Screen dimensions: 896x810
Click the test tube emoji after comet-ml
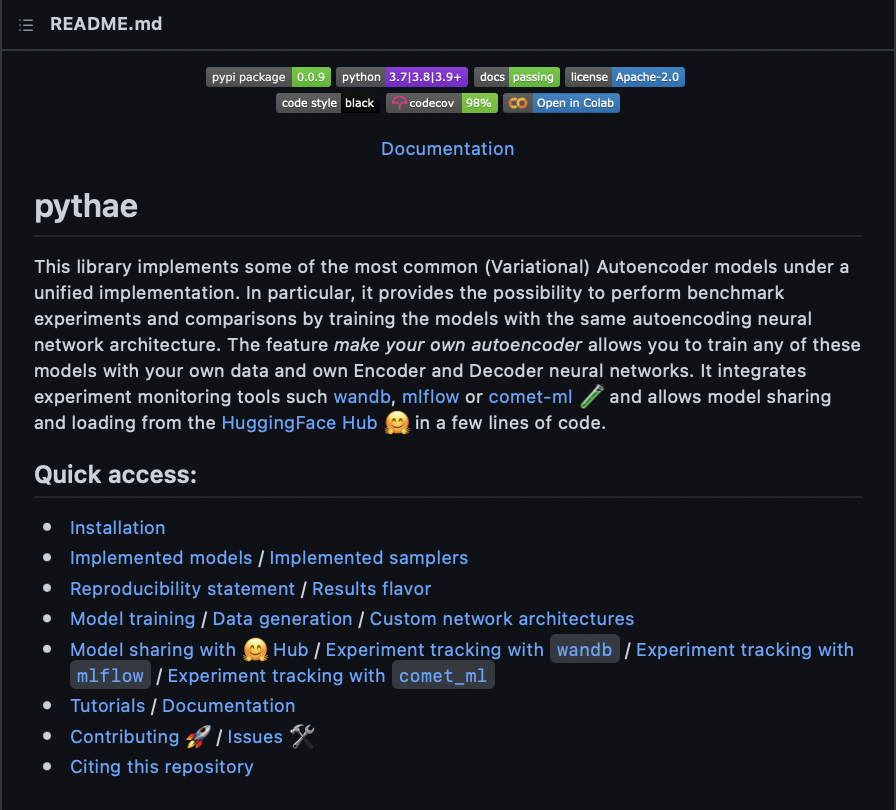click(592, 396)
